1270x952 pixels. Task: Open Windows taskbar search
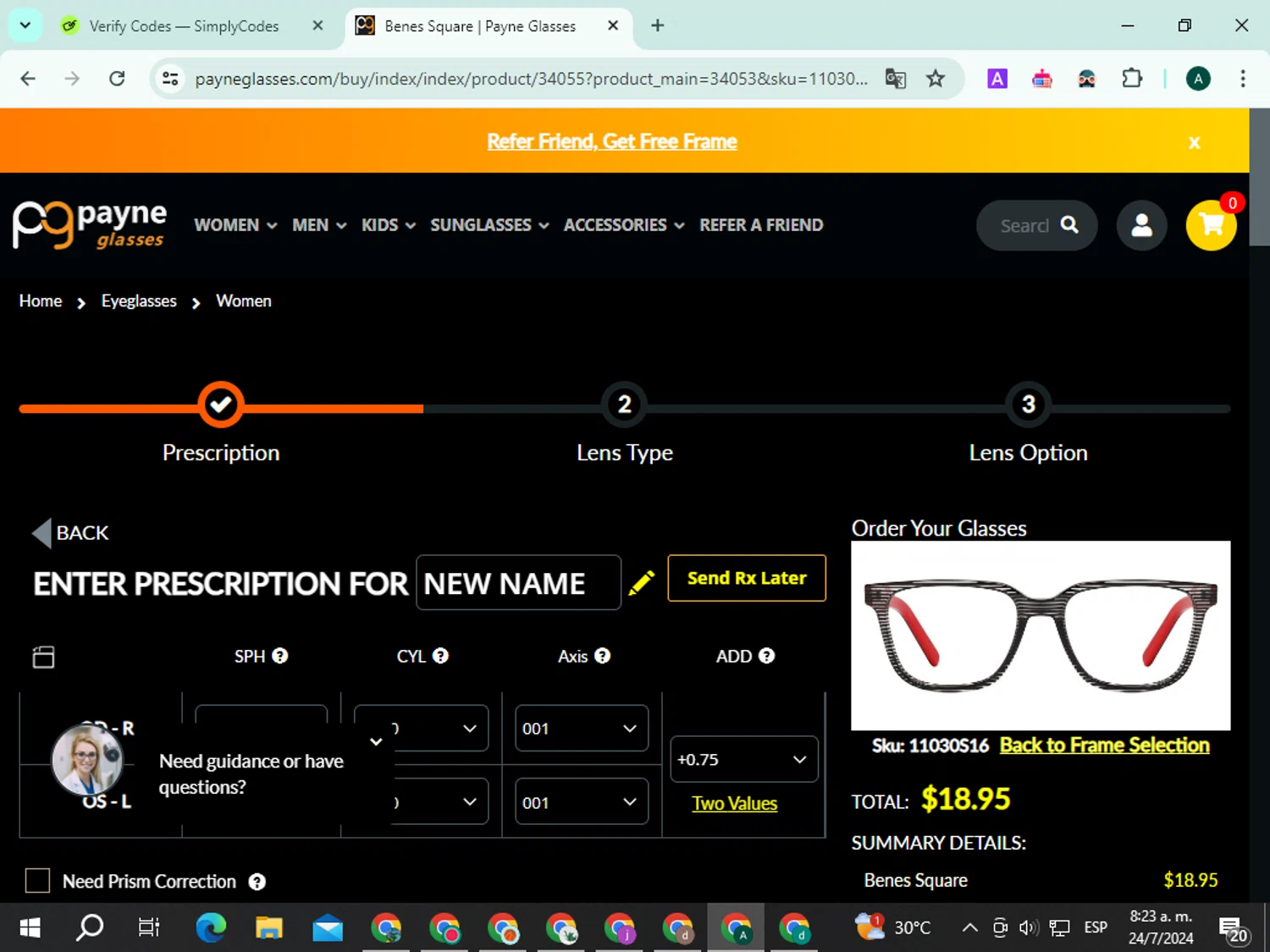[x=90, y=927]
